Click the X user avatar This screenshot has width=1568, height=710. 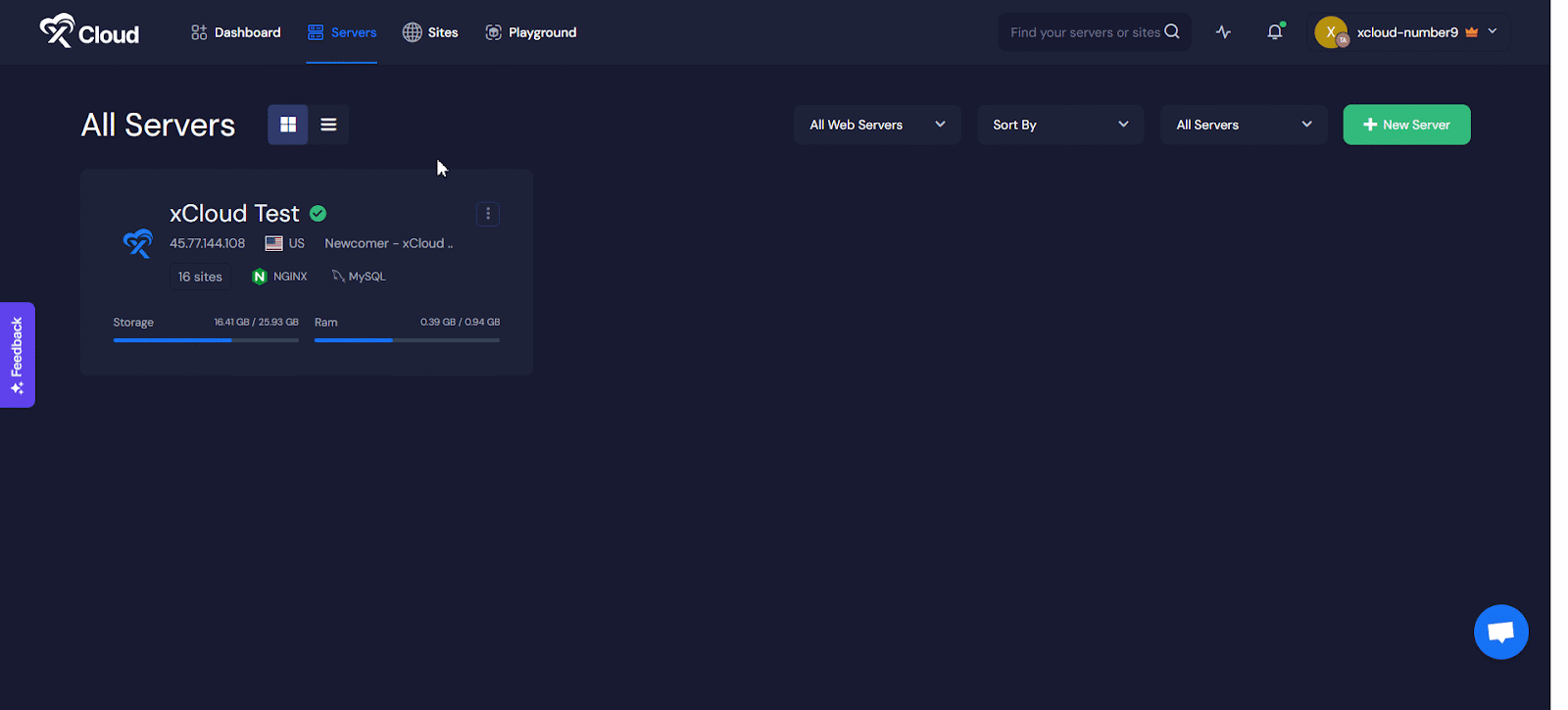[x=1331, y=32]
